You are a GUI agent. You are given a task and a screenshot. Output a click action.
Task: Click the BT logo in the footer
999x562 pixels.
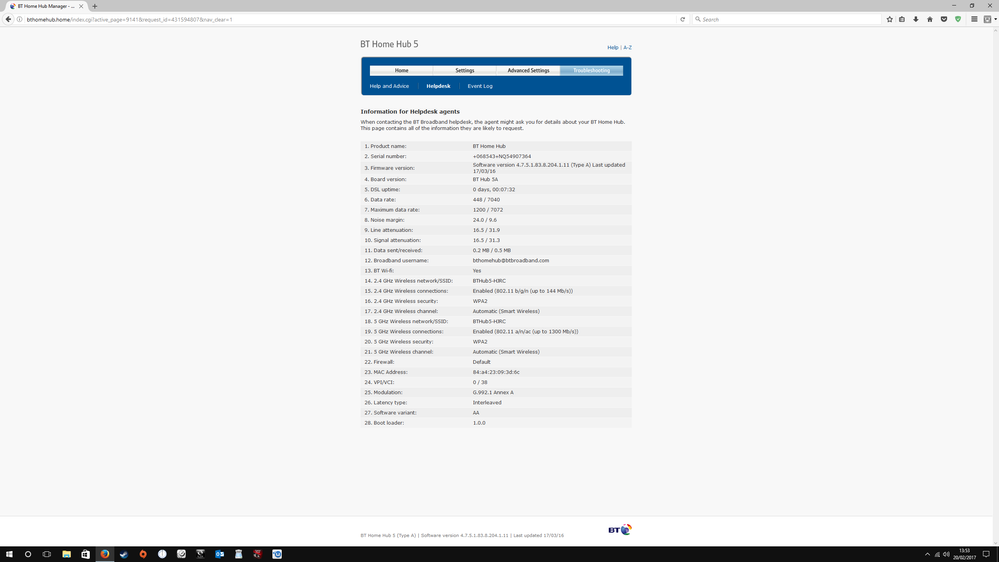click(x=619, y=530)
